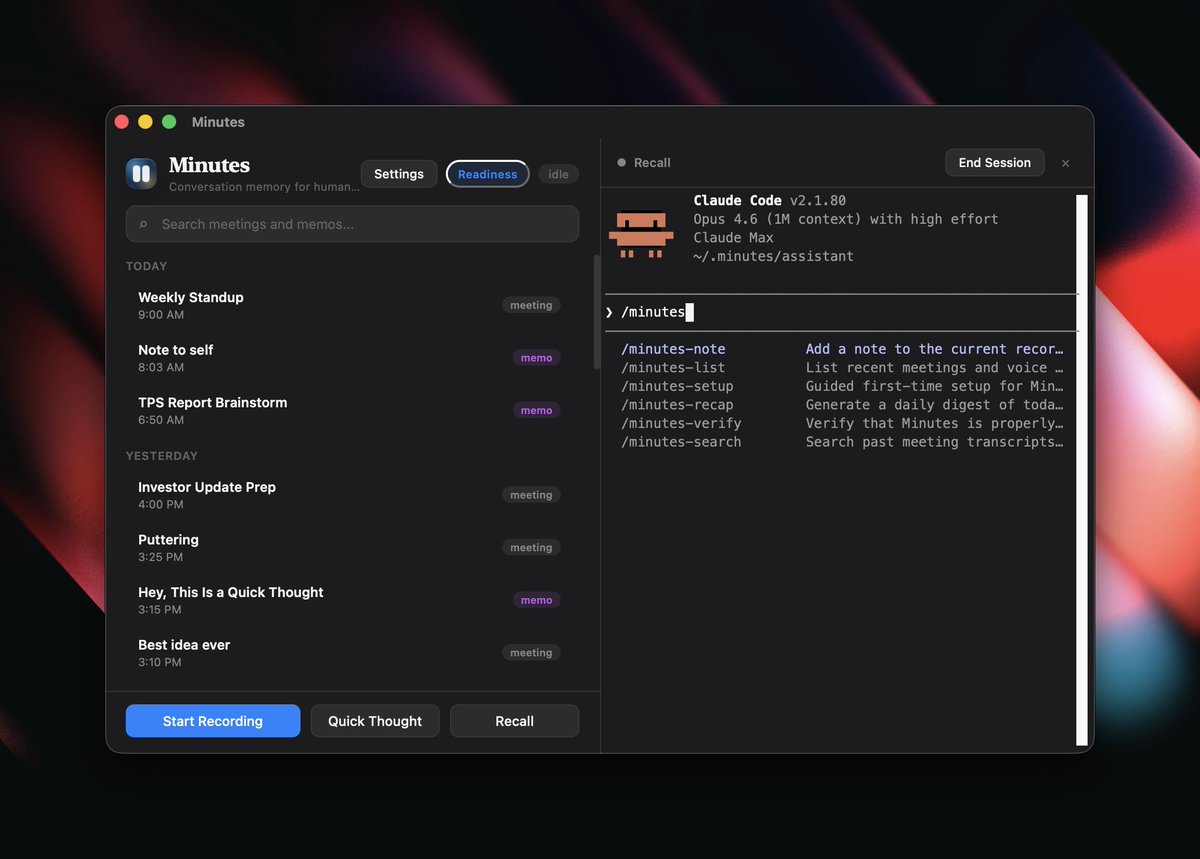Open Hey, This Is a Quick Thought memo
Viewport: 1200px width, 859px height.
352,600
